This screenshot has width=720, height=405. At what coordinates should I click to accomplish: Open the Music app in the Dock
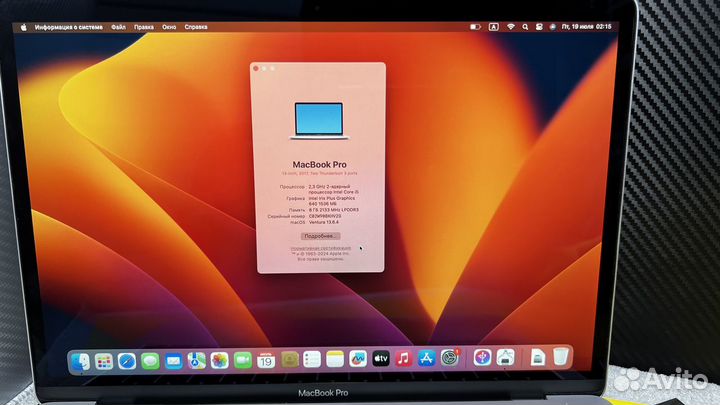tap(404, 358)
